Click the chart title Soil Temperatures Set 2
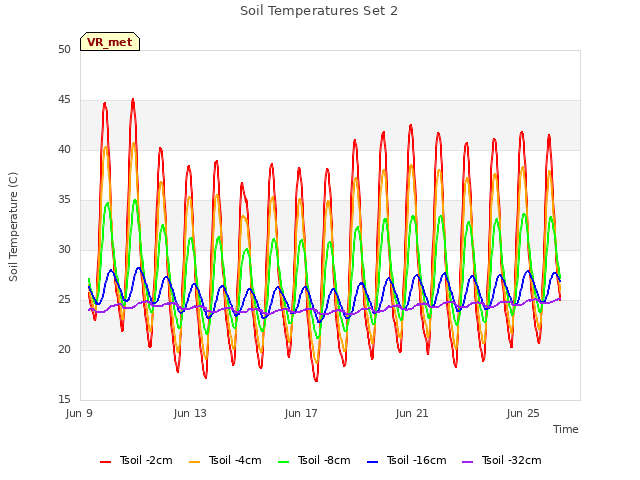Screen dimensions: 640x480 tap(319, 11)
